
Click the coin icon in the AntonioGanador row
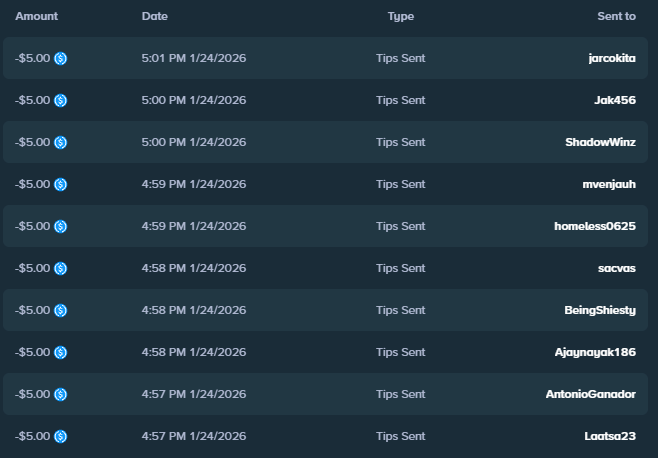coord(60,394)
